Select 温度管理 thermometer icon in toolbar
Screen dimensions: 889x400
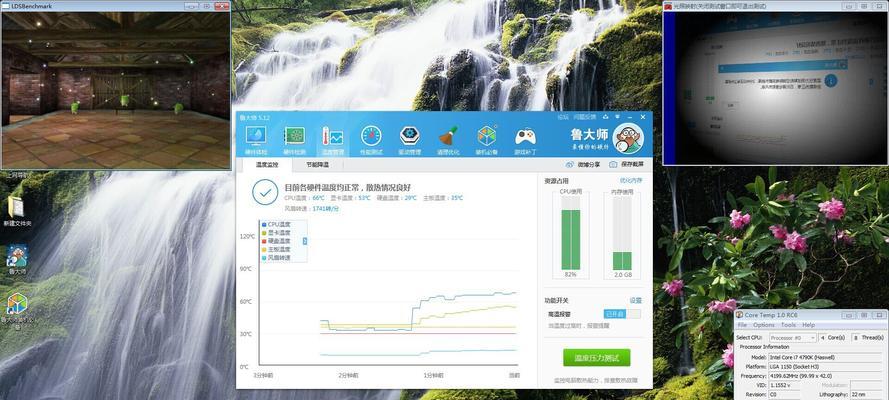coord(333,137)
